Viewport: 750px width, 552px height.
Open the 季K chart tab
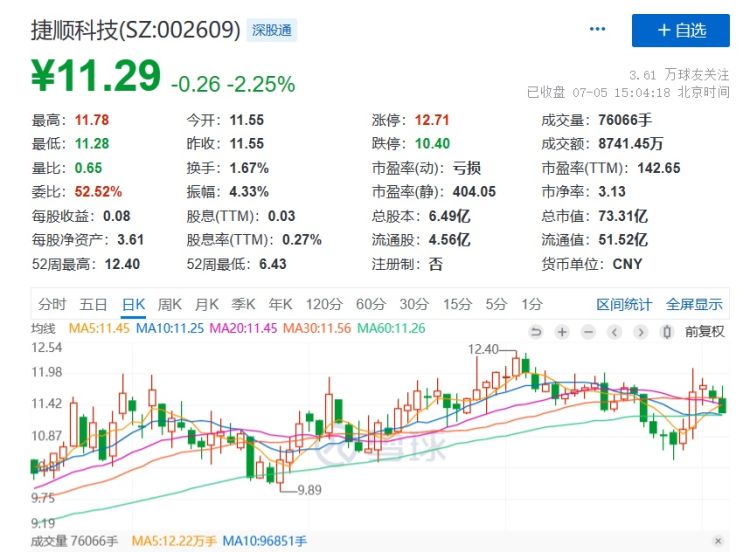point(243,304)
